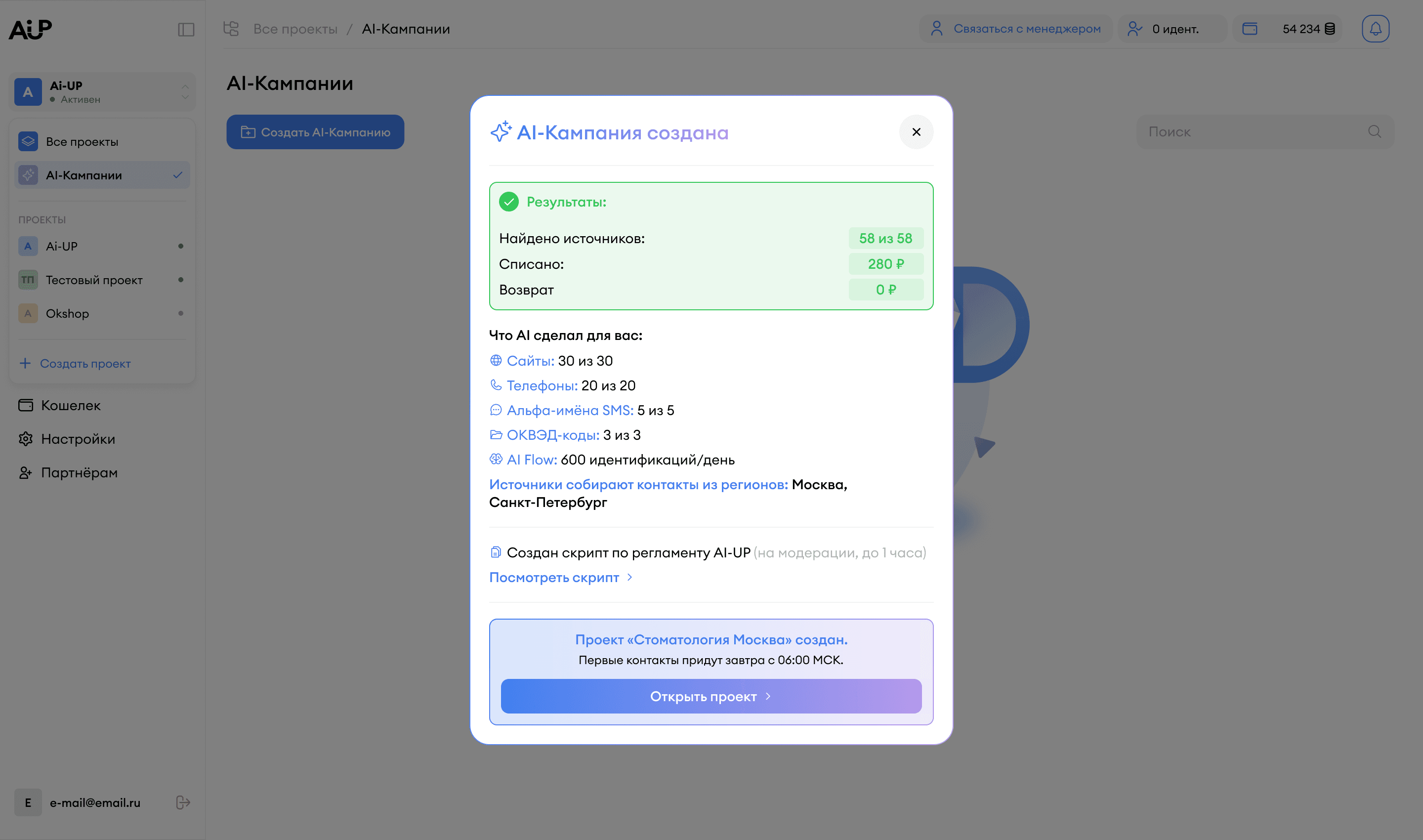The width and height of the screenshot is (1423, 840).
Task: Open Тестовый проект in sidebar
Action: coord(102,280)
